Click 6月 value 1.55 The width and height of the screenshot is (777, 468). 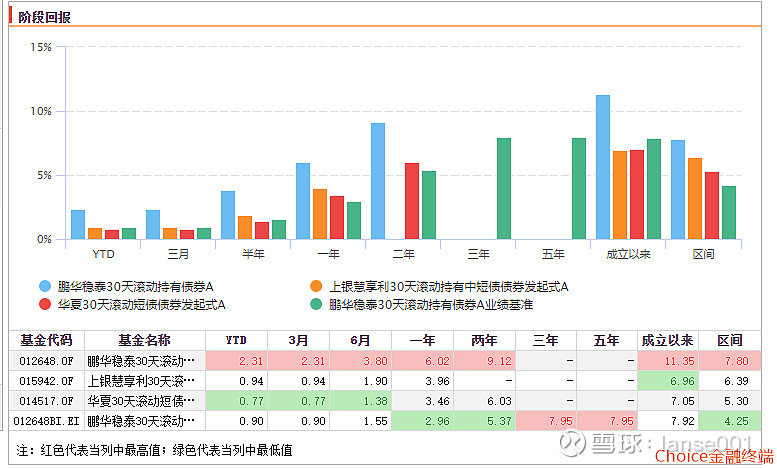(x=375, y=421)
